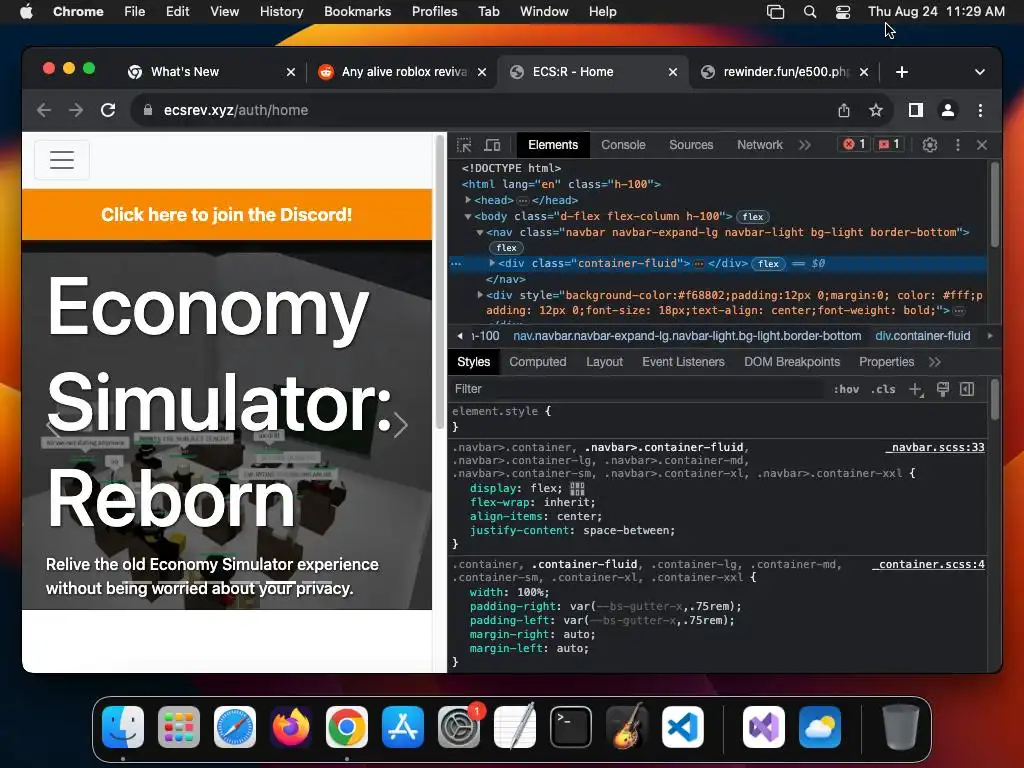Close the DevTools panel

tap(982, 145)
